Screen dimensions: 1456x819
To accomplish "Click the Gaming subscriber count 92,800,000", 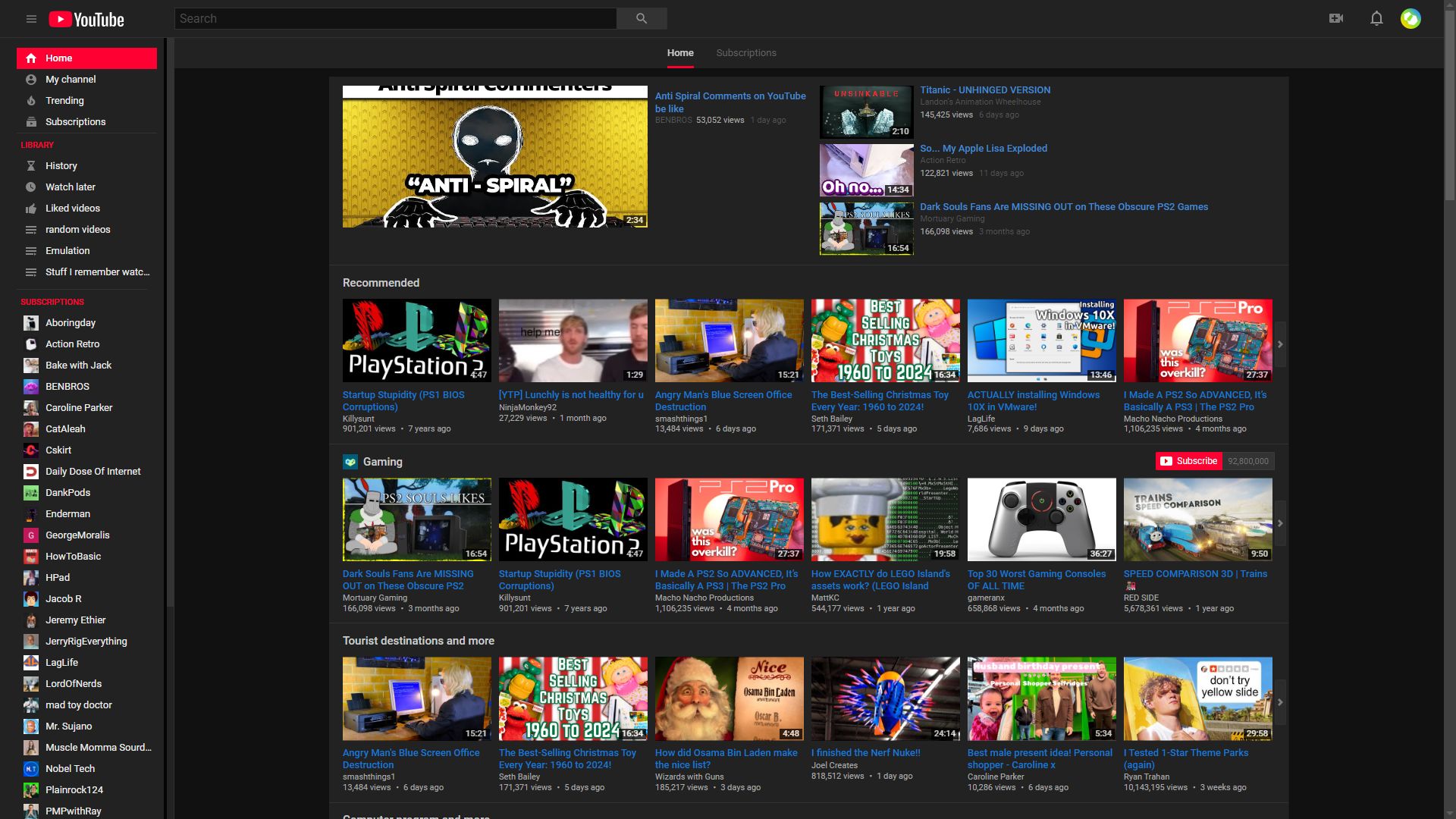I will click(x=1248, y=461).
